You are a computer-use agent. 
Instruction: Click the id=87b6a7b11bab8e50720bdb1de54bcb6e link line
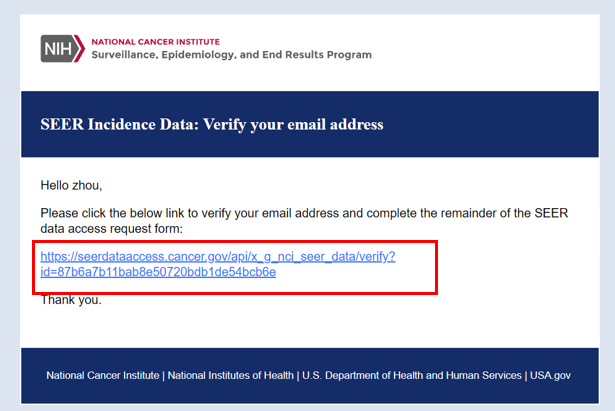point(158,272)
